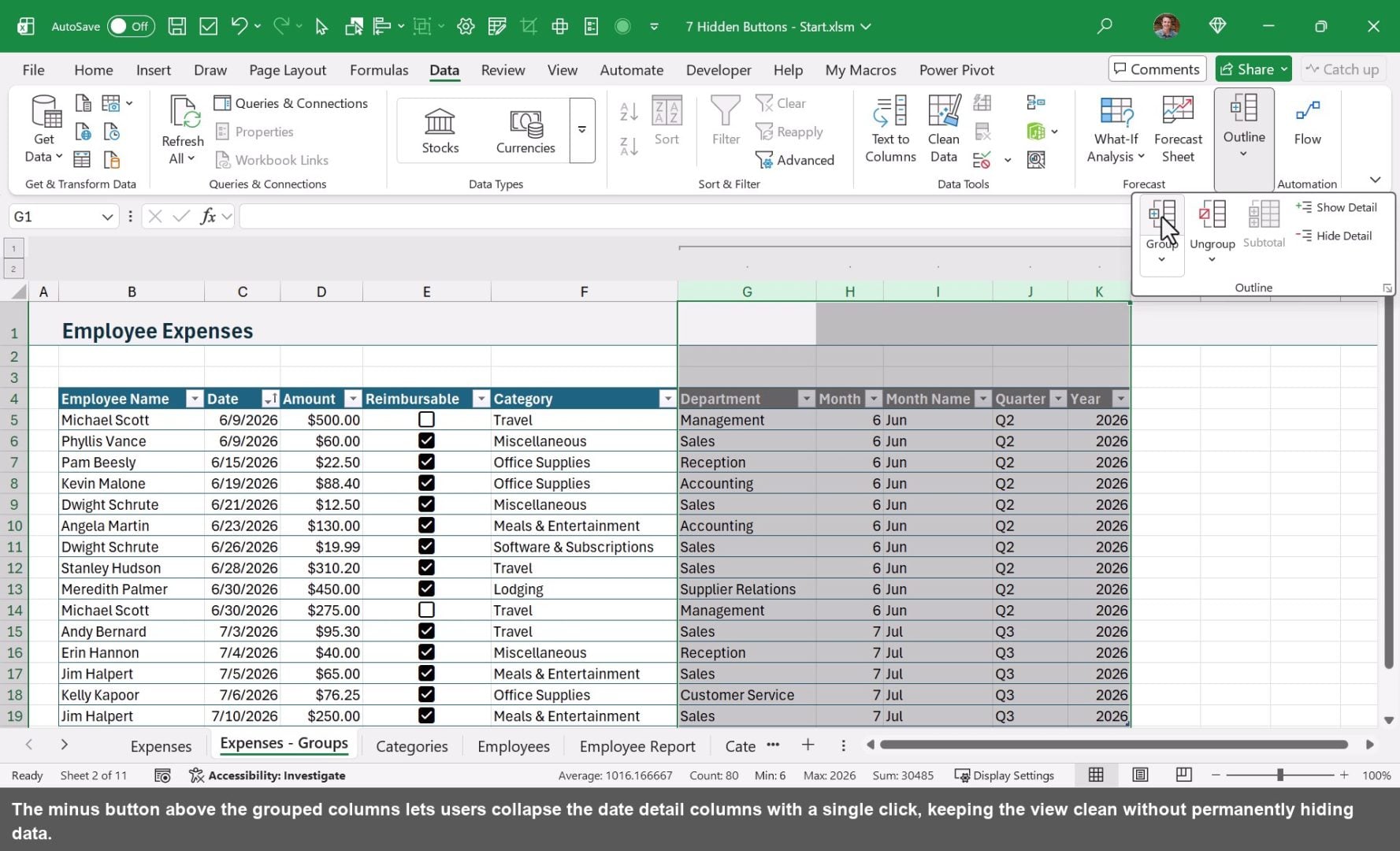Click the Insert Function fx icon

click(208, 216)
